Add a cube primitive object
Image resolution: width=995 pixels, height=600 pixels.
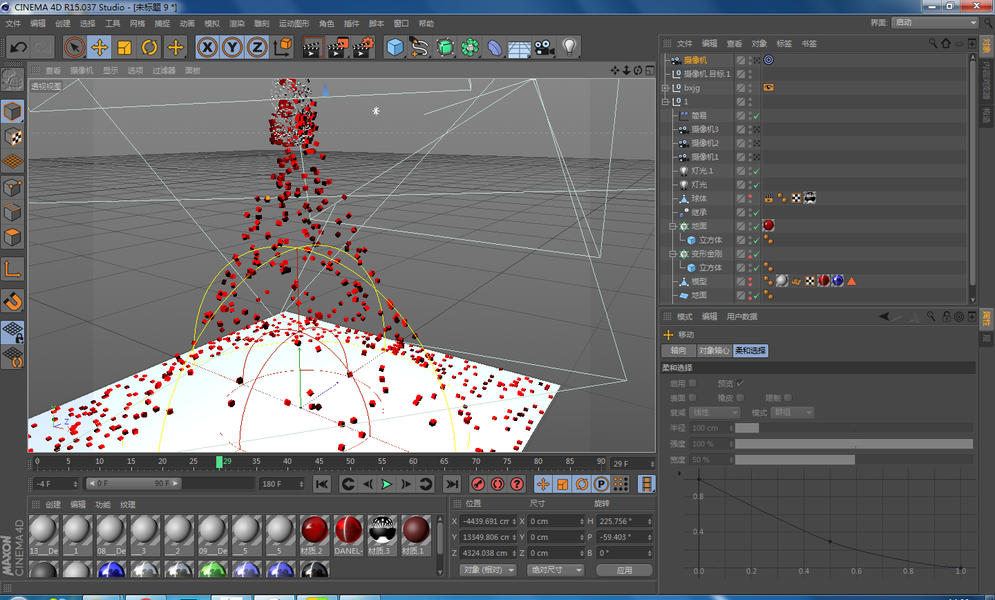click(395, 48)
